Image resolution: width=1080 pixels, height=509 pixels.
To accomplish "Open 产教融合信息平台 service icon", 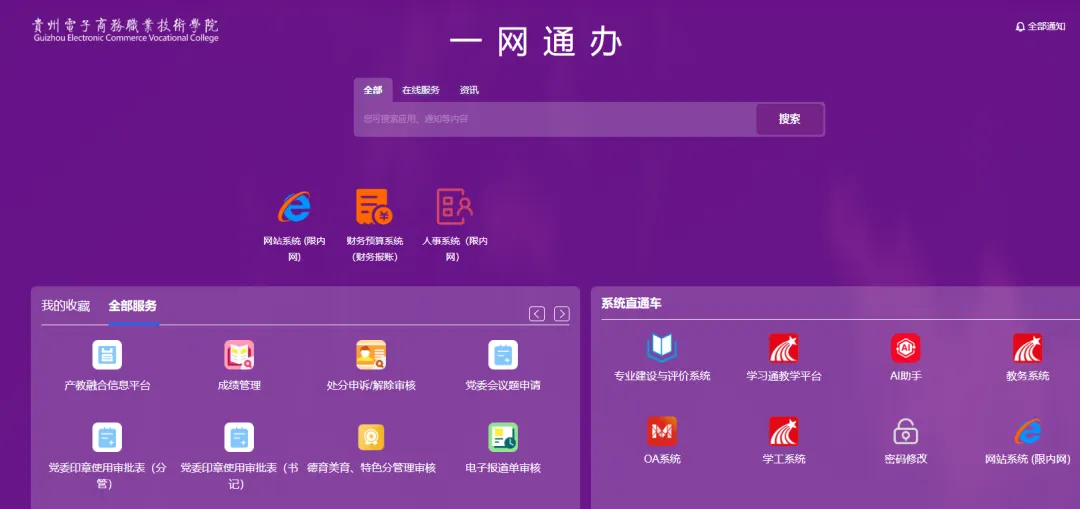I will tap(107, 355).
